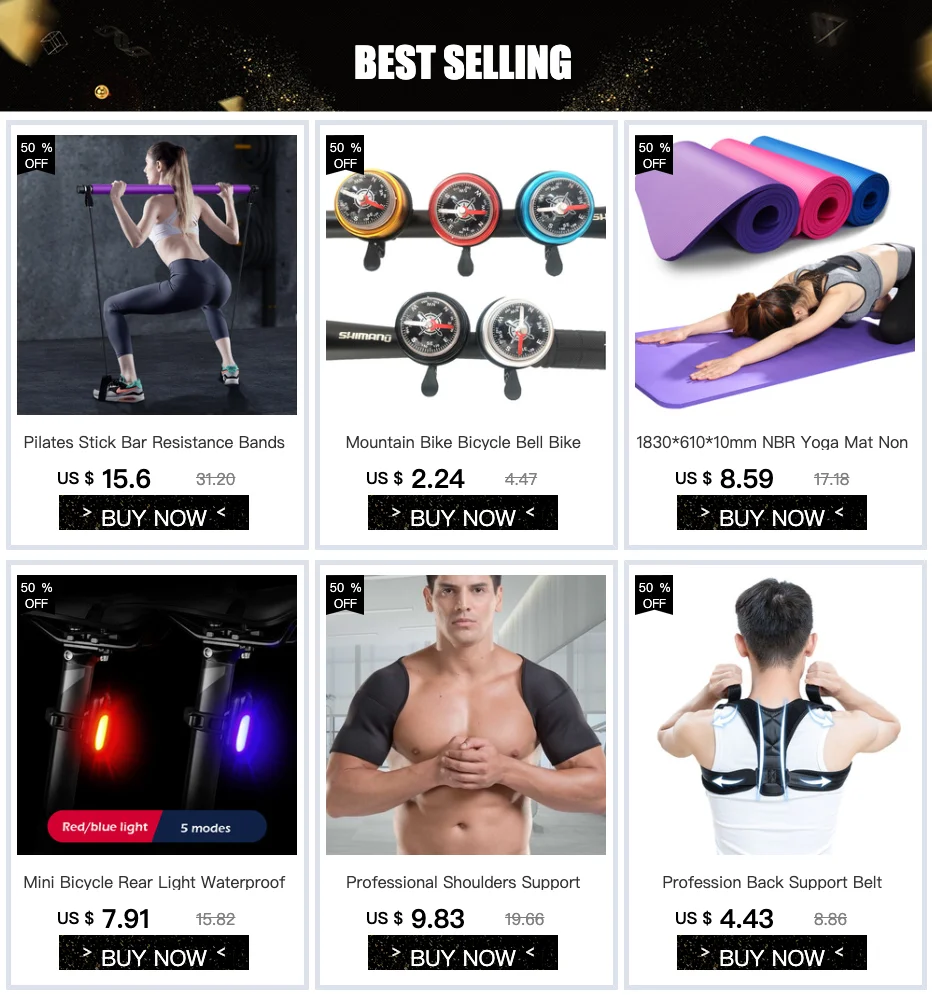Image resolution: width=932 pixels, height=995 pixels.
Task: Buy now the Profession Back Support Belt
Action: tap(771, 952)
